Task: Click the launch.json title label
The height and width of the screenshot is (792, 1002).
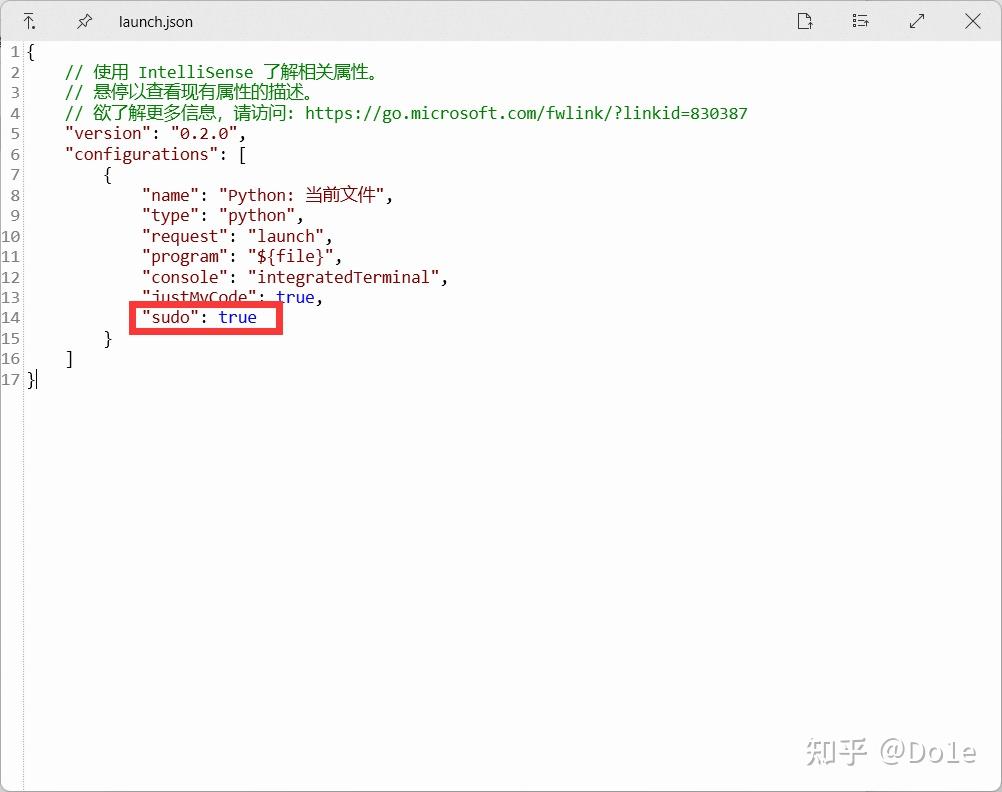Action: point(155,21)
